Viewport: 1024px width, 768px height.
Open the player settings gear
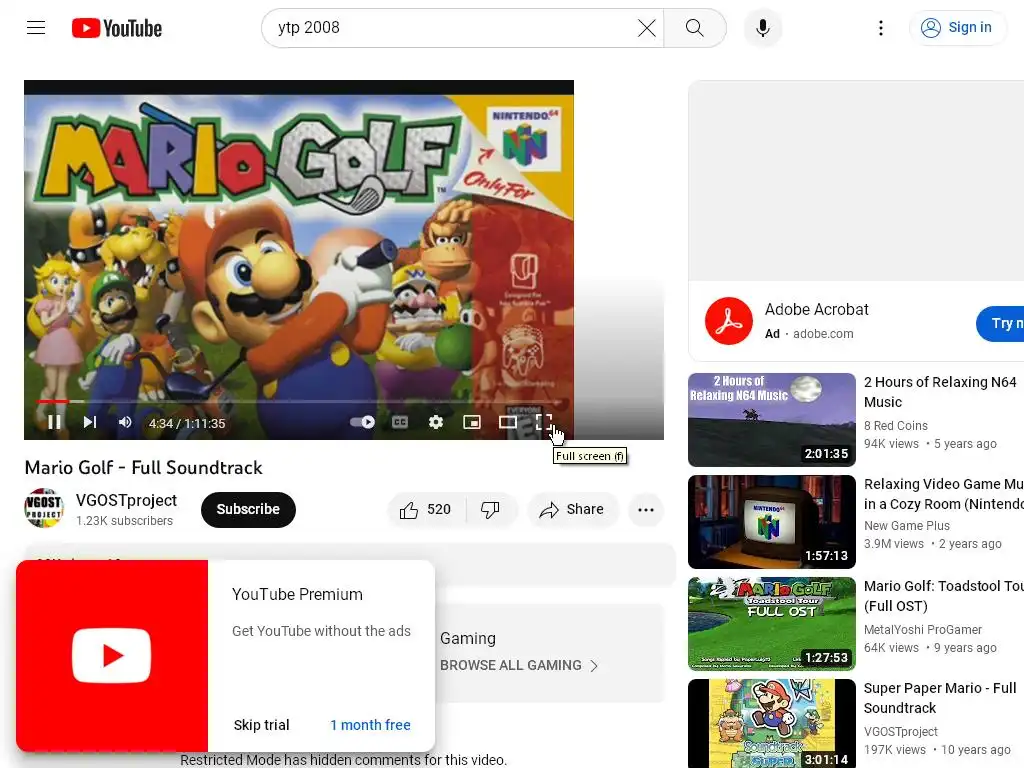point(436,423)
